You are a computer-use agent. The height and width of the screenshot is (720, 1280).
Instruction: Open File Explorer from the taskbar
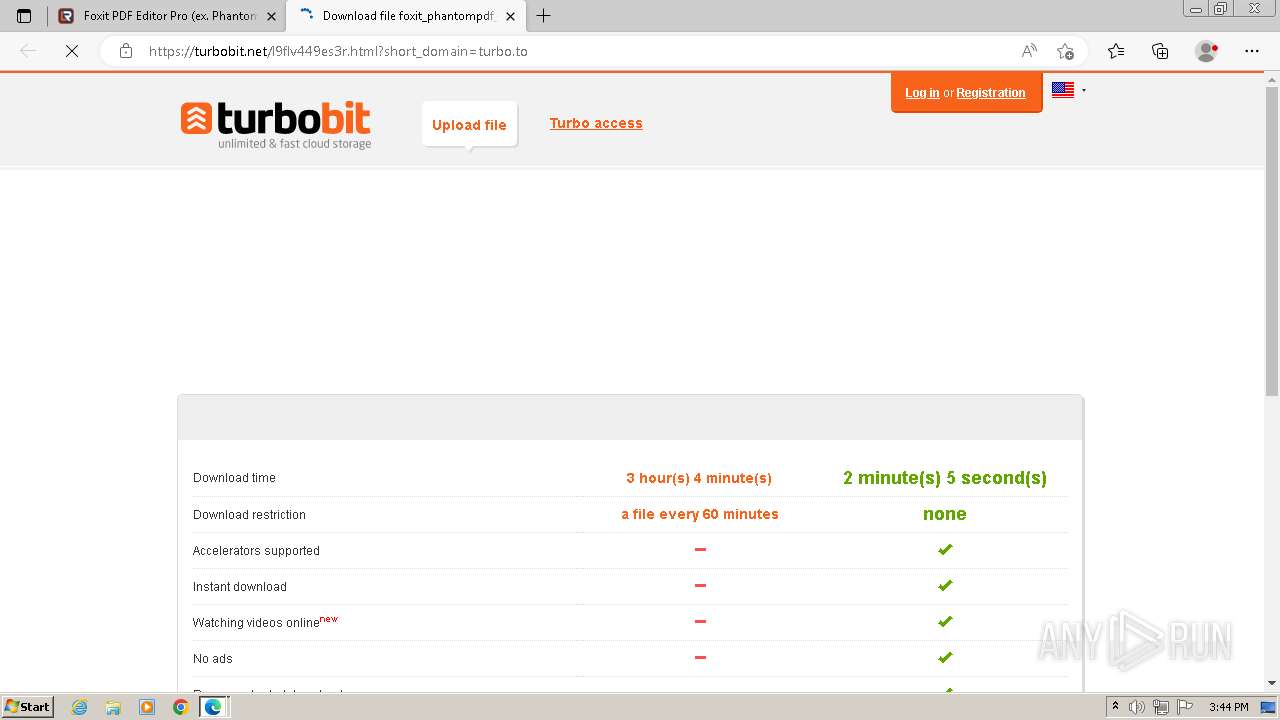113,707
